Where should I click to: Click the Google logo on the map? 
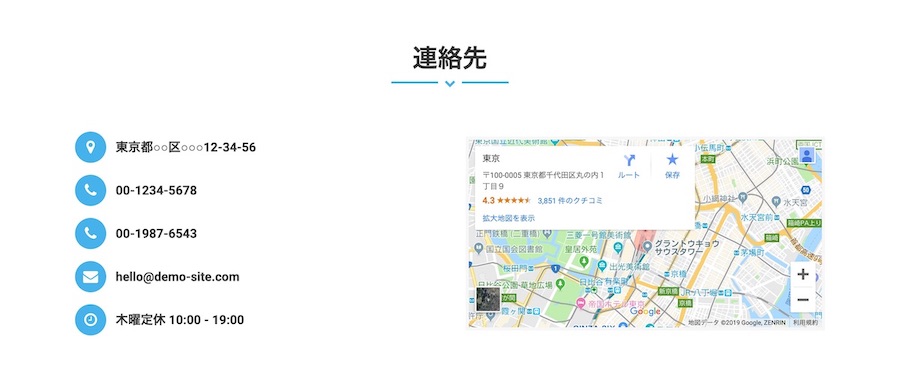(645, 311)
